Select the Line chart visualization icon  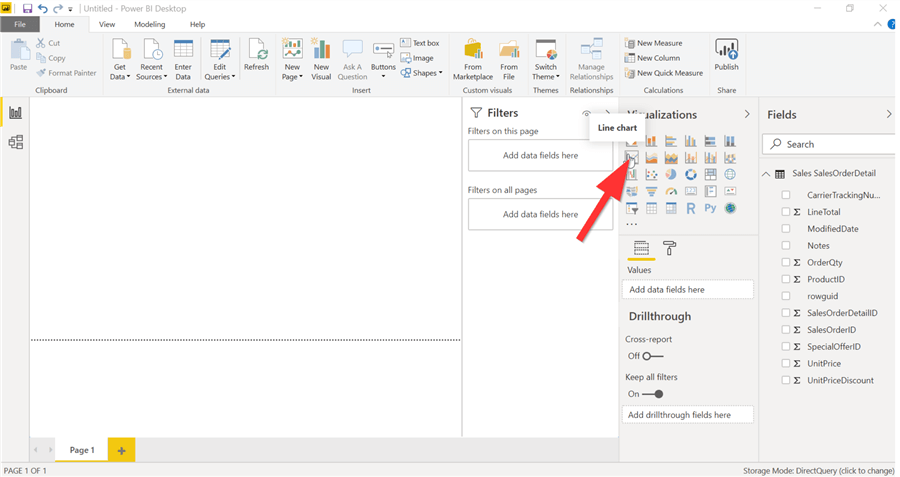coord(631,158)
